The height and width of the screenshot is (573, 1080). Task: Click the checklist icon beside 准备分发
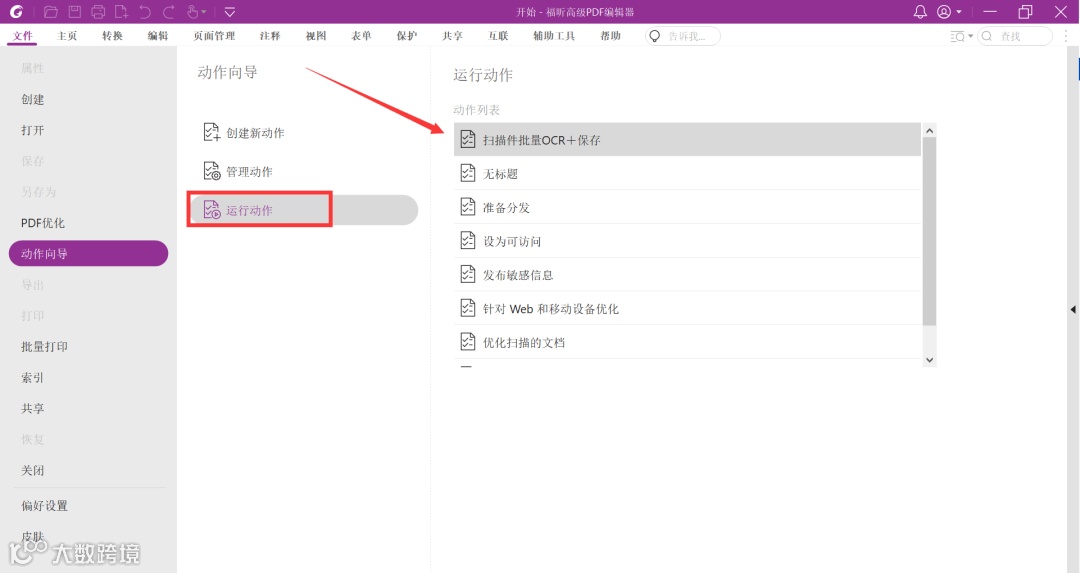point(468,207)
